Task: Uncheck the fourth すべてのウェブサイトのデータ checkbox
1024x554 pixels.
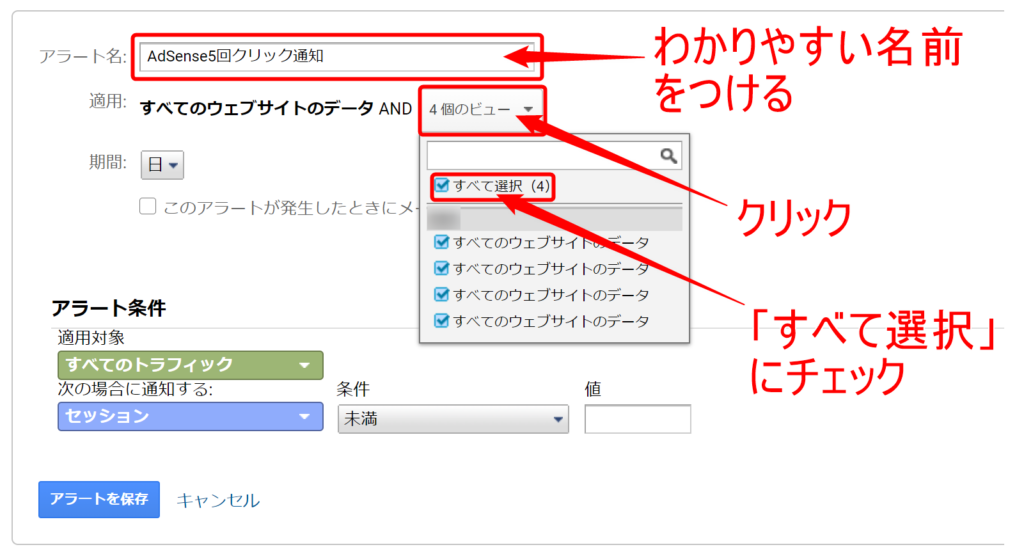Action: pos(441,321)
